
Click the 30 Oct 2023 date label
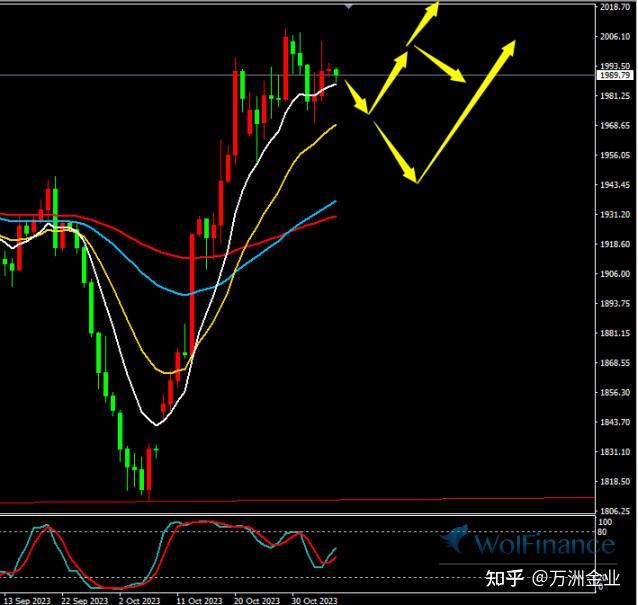[315, 601]
